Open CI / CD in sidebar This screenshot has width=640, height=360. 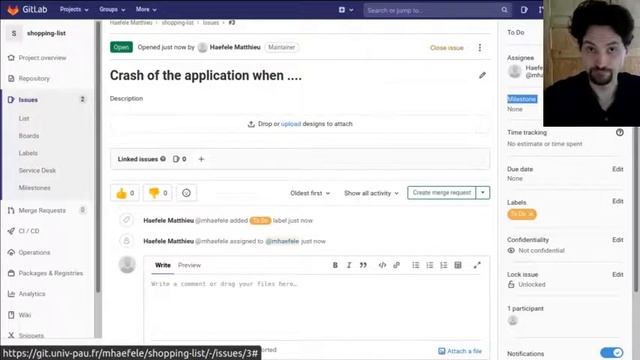[29, 231]
